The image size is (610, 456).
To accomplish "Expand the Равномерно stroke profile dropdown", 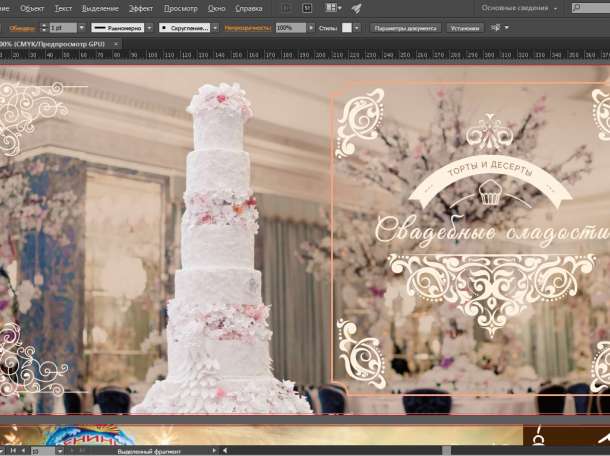I will (x=148, y=28).
